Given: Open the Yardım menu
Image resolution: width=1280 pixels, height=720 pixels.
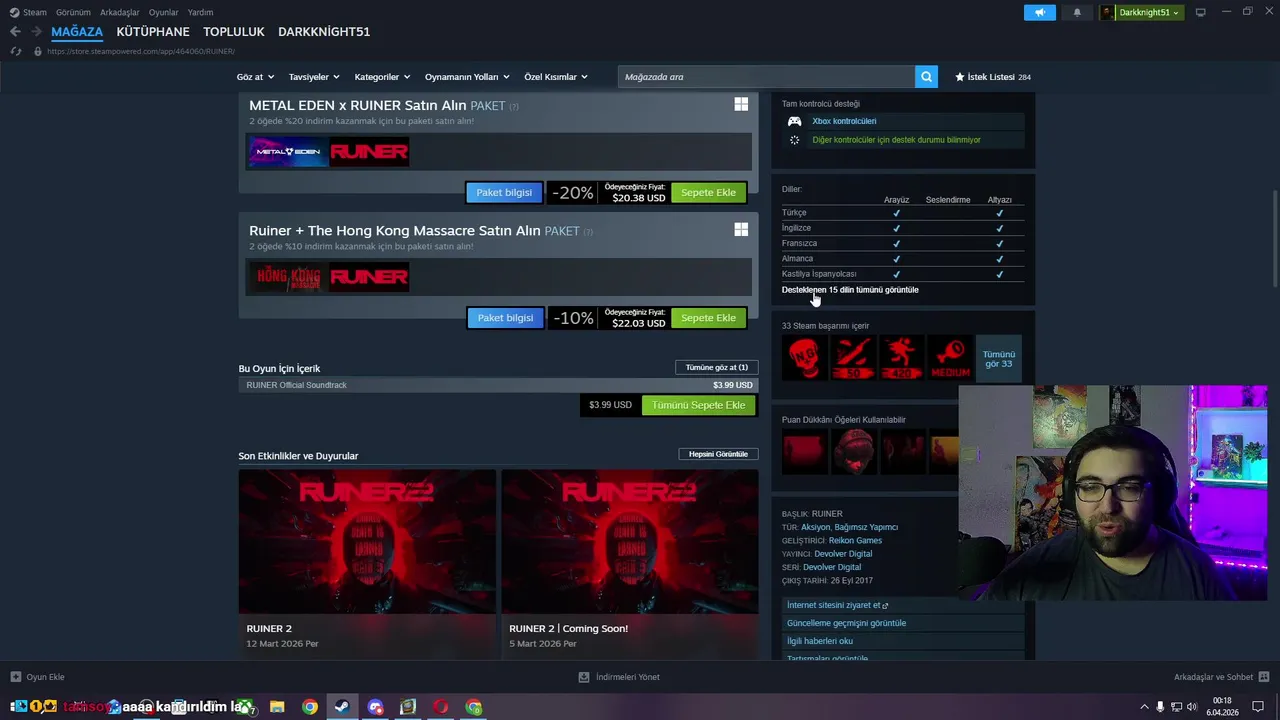Looking at the screenshot, I should click(x=200, y=12).
